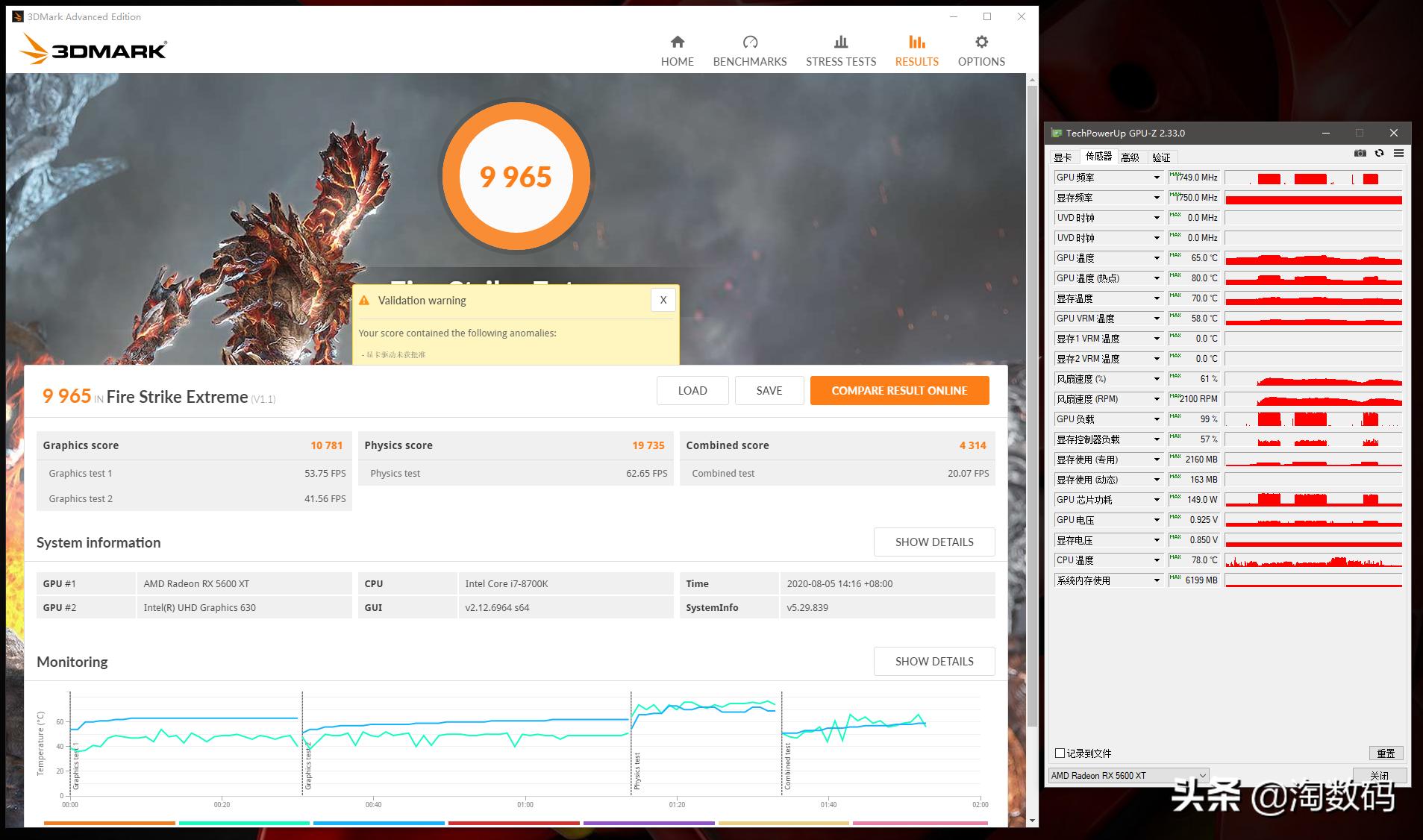Click the Monitoring SHOW DETAILS control
The width and height of the screenshot is (1423, 840).
click(933, 661)
